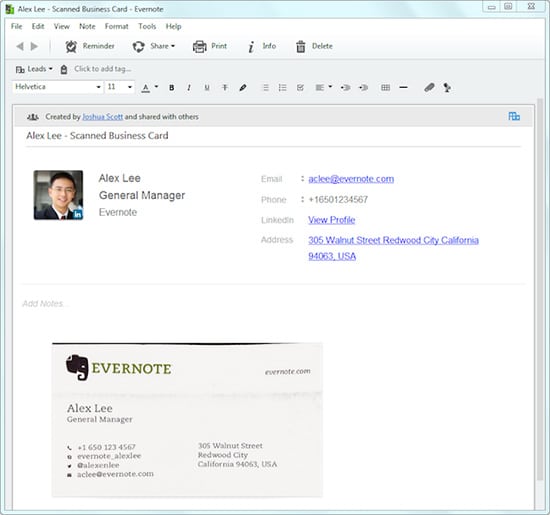Click the text alignment icon
Image resolution: width=550 pixels, height=515 pixels.
coord(320,88)
